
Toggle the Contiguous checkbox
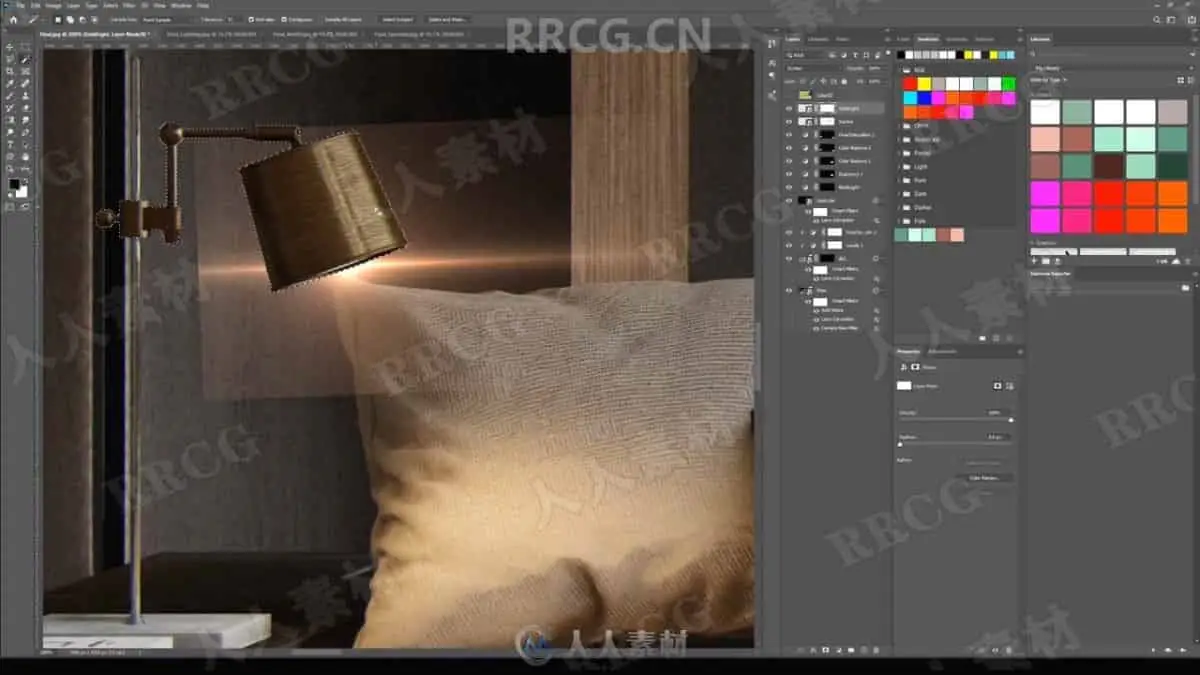(x=284, y=19)
